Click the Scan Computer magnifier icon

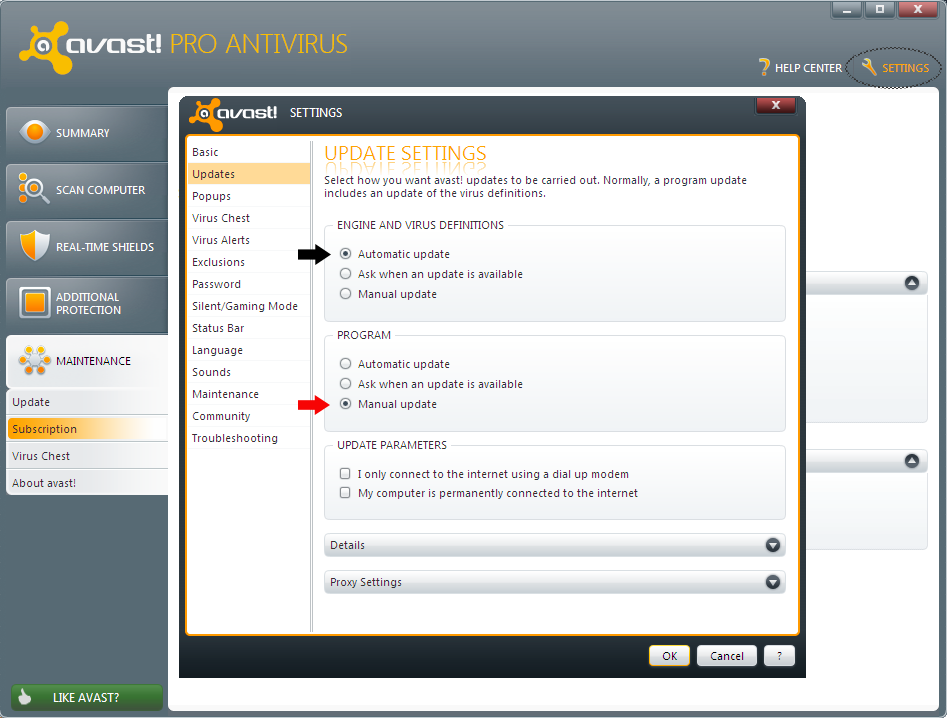coord(33,188)
